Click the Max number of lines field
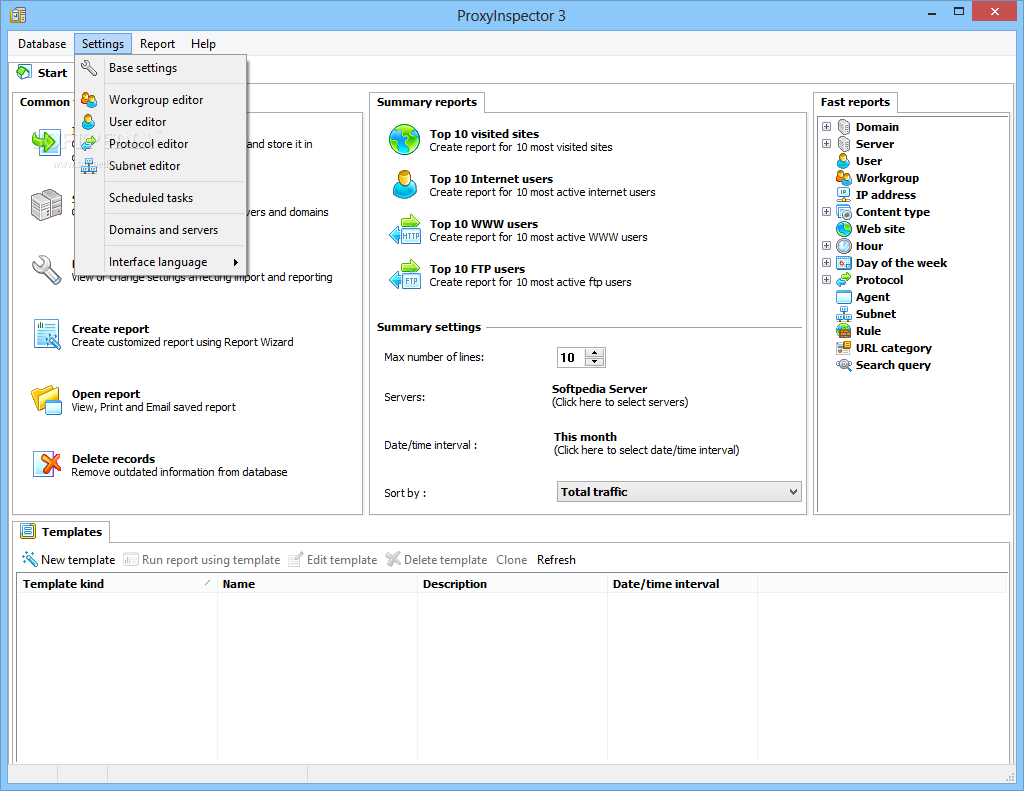Image resolution: width=1024 pixels, height=791 pixels. coord(571,357)
